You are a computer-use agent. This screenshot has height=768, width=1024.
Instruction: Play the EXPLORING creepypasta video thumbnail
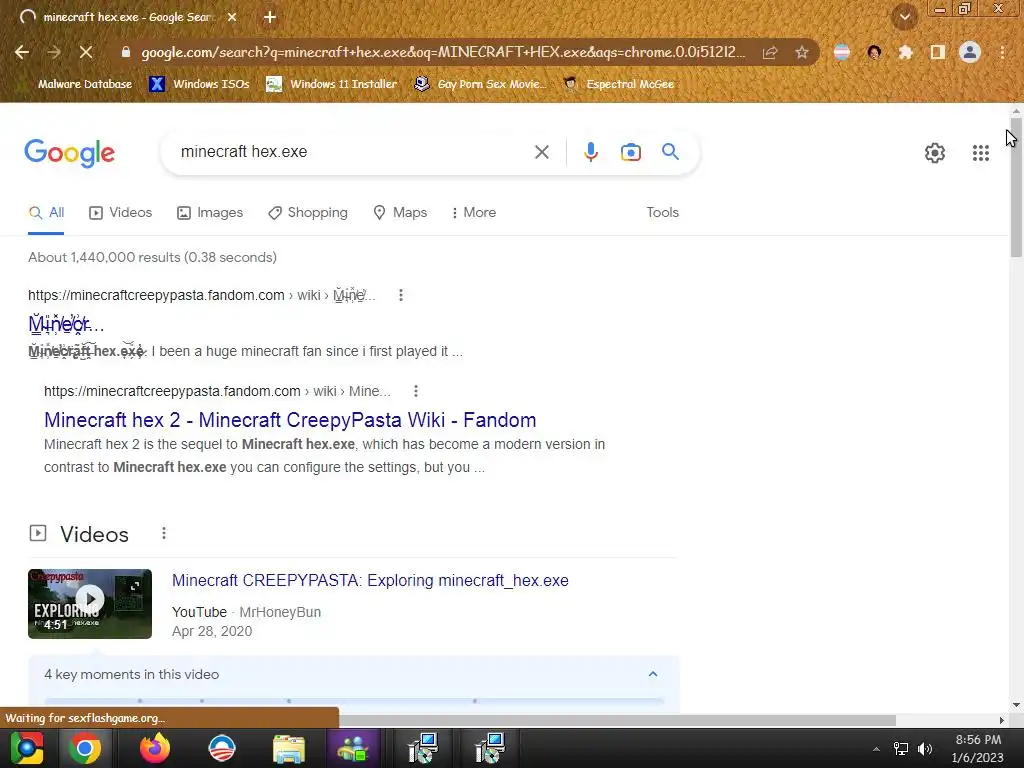click(90, 603)
